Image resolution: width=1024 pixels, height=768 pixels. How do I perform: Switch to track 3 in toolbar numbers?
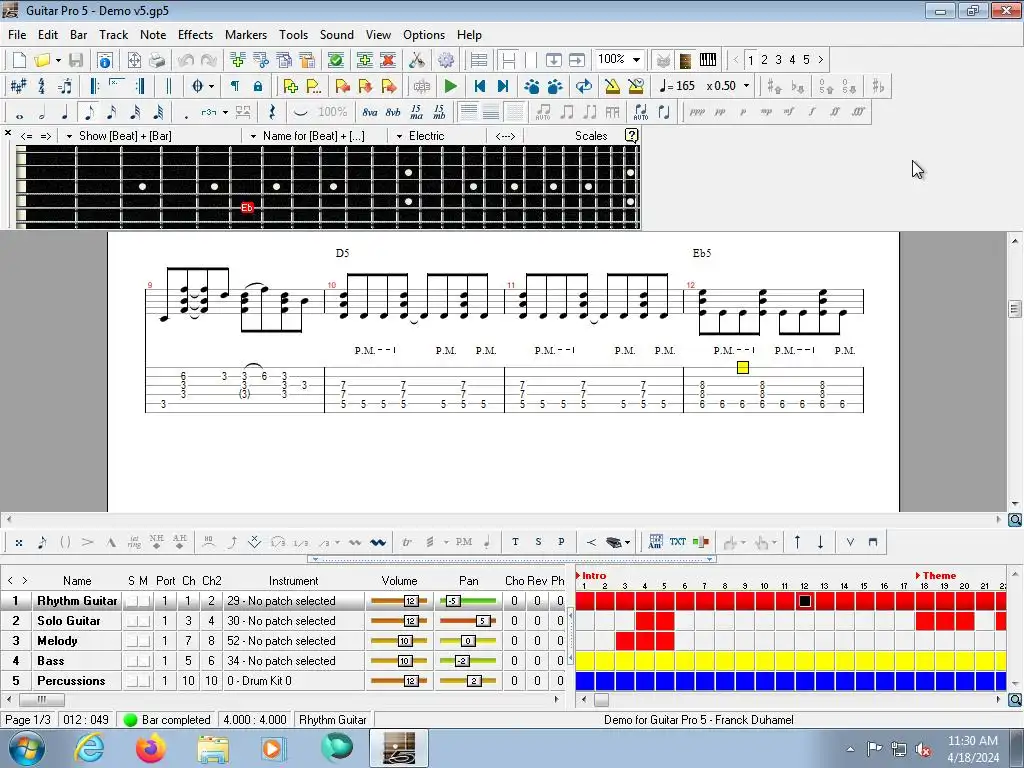click(778, 60)
